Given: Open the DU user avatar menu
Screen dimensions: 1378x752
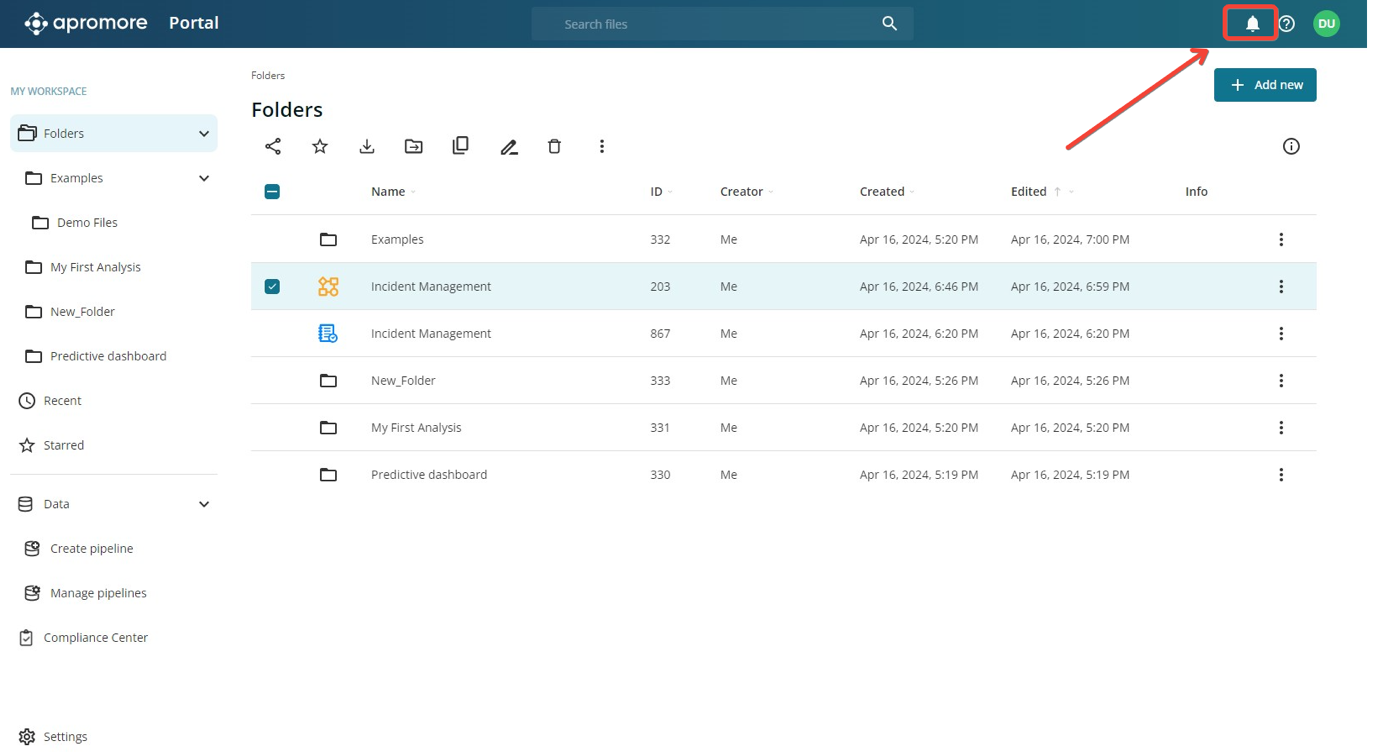Looking at the screenshot, I should [1326, 24].
